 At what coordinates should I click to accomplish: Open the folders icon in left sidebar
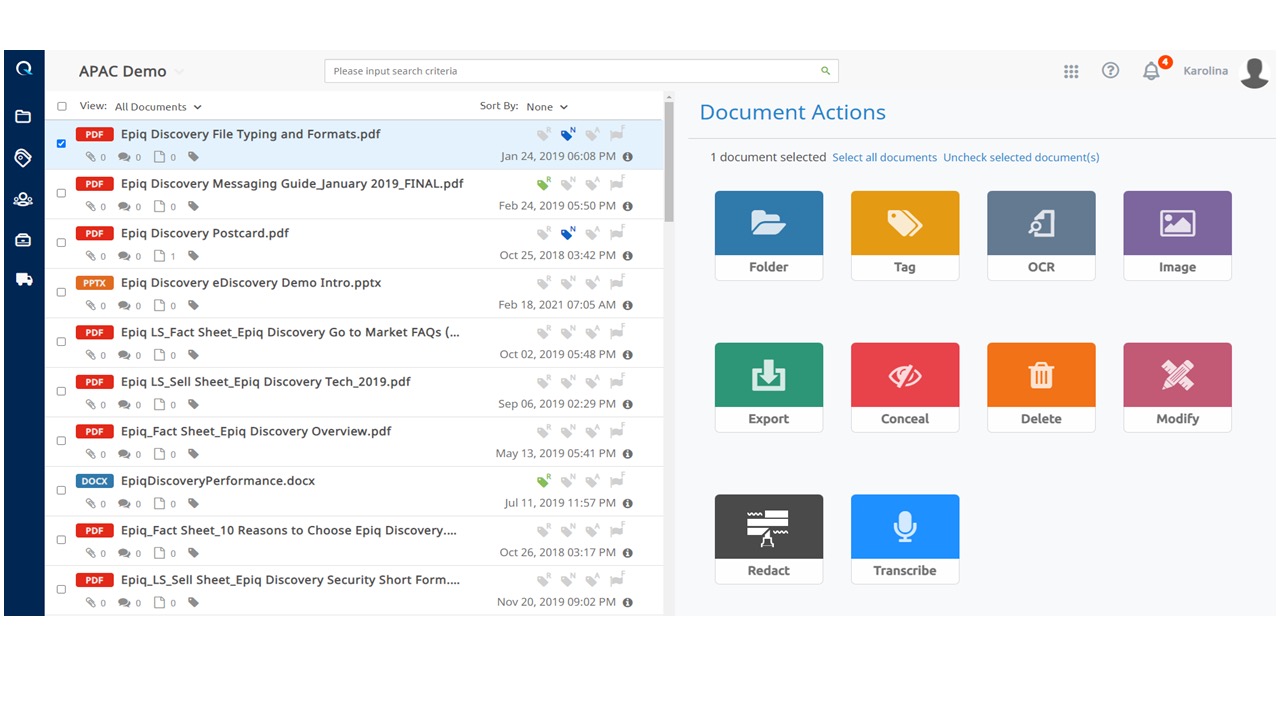[23, 117]
